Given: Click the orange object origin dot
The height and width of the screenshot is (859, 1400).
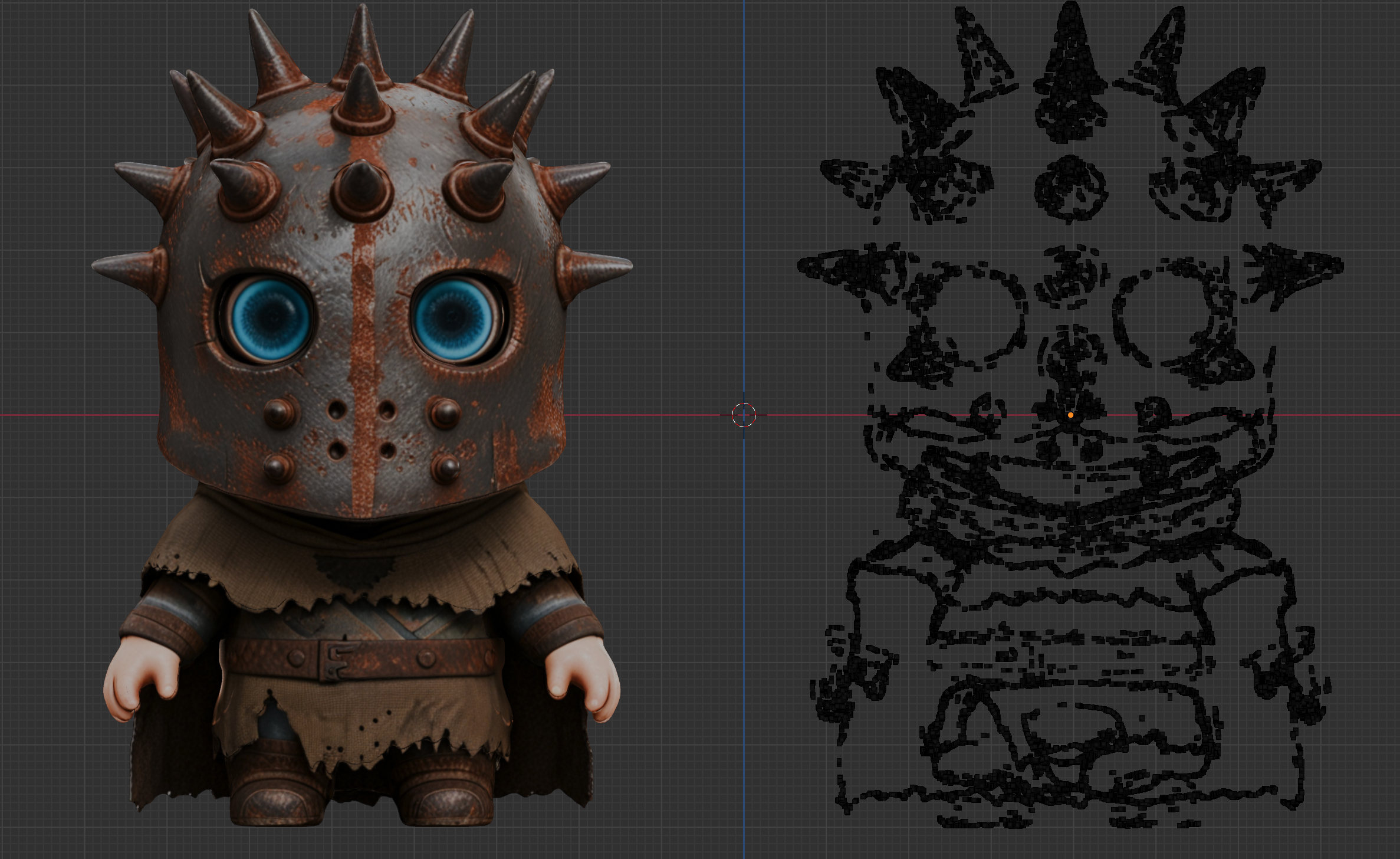Looking at the screenshot, I should coord(1070,415).
